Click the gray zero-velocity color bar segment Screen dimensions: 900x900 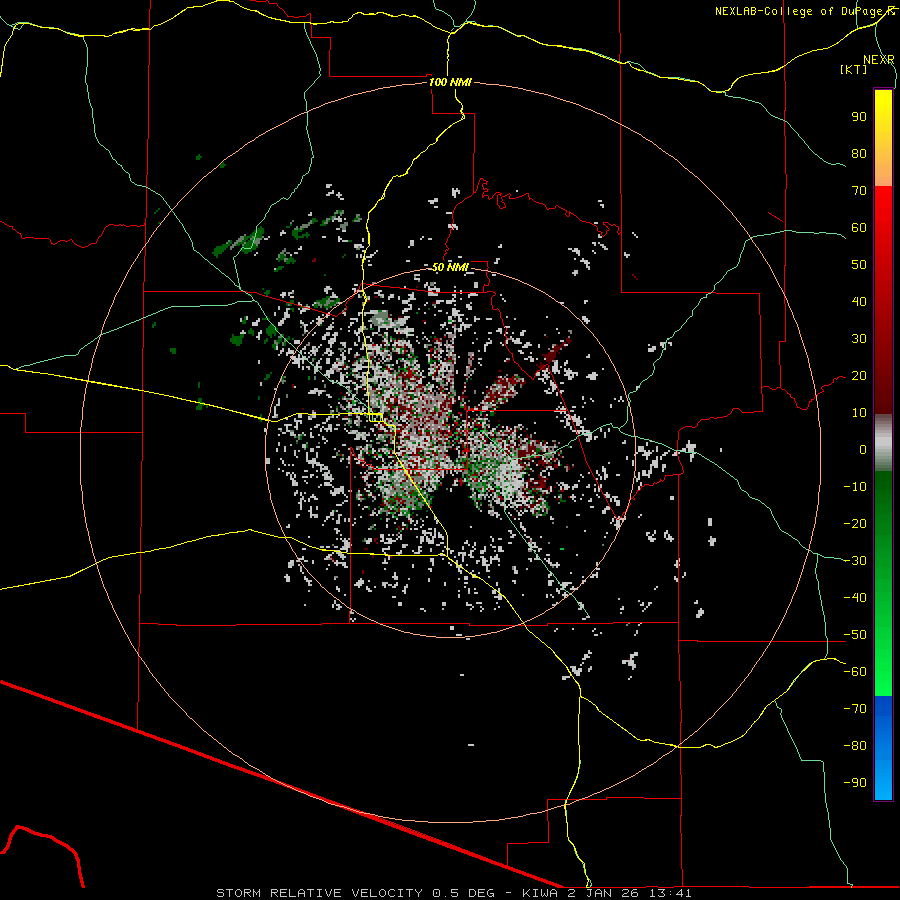pos(883,443)
